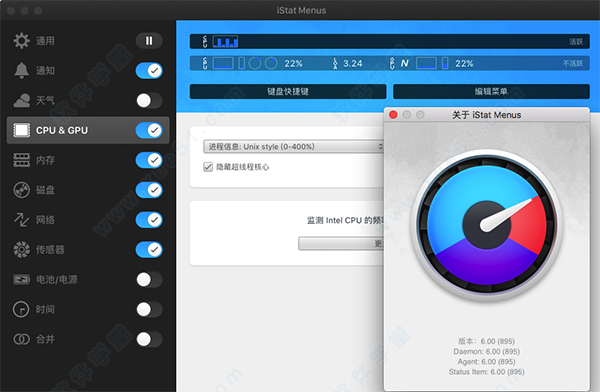The image size is (600, 392).
Task: Click the chip icon beside CPU & GPU
Action: [x=21, y=130]
